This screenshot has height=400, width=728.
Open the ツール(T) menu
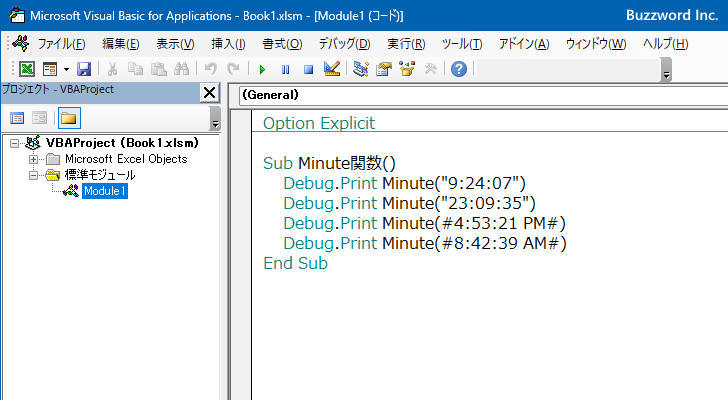[462, 44]
